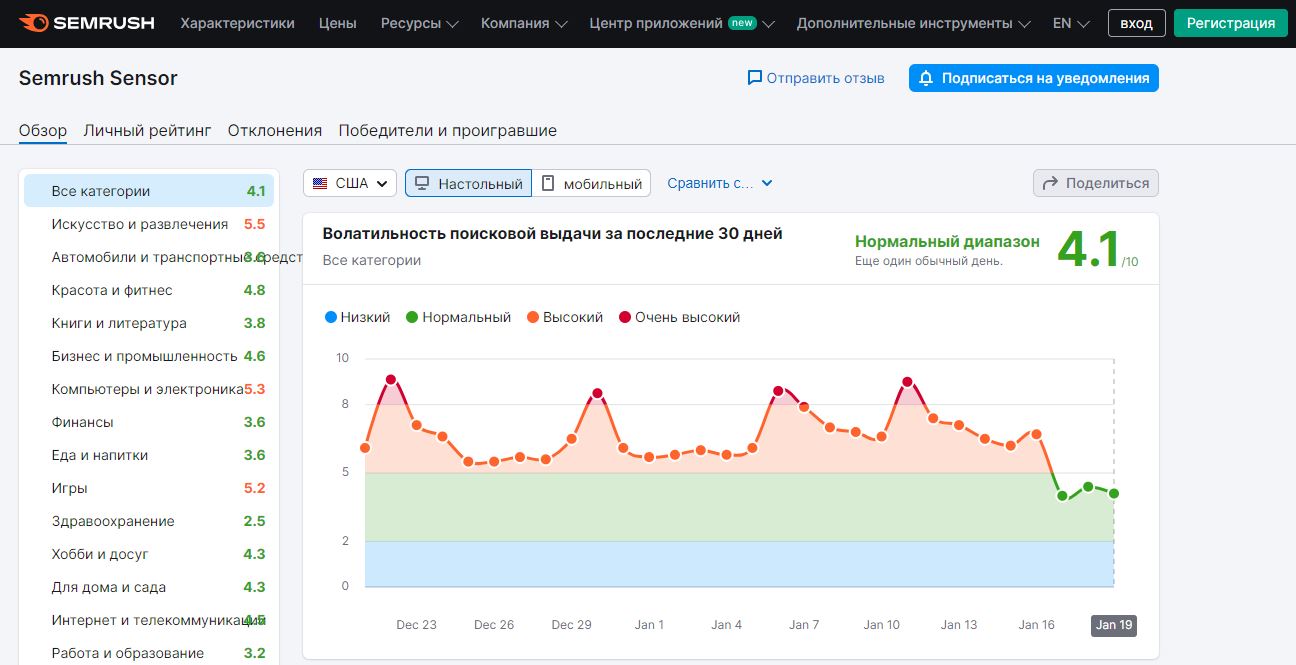This screenshot has width=1296, height=665.
Task: Click the share arrow icon
Action: tap(1050, 183)
